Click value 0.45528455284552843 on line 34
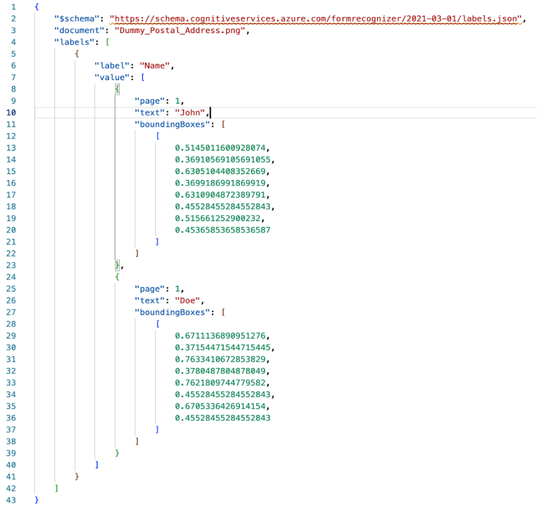Viewport: 537px width, 508px height. coord(223,394)
